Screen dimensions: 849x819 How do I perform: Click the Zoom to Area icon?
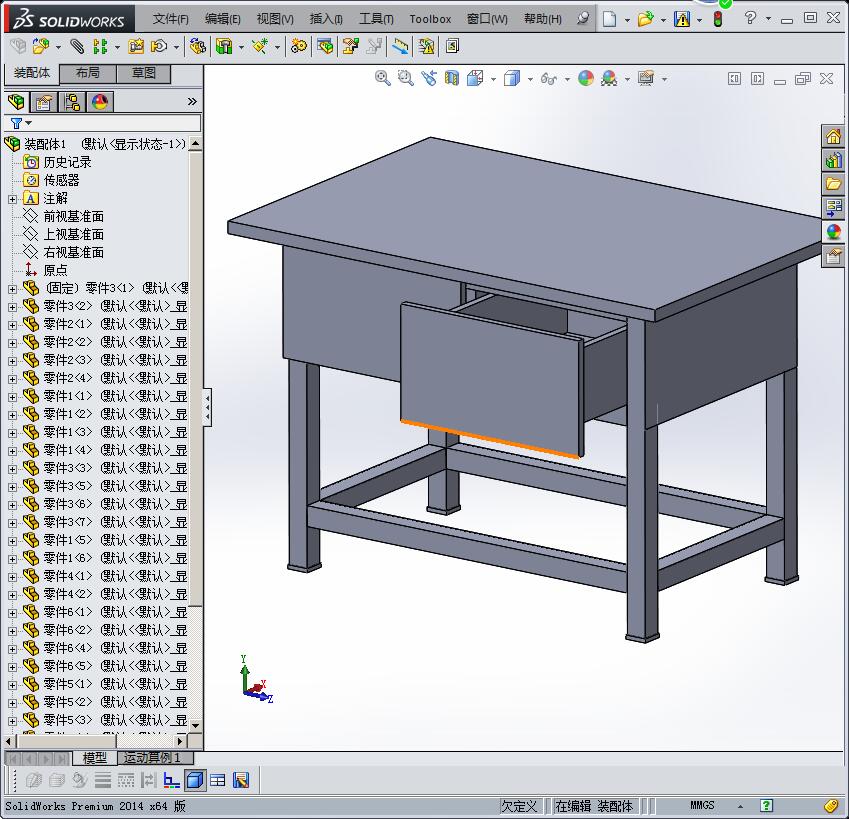(x=406, y=78)
